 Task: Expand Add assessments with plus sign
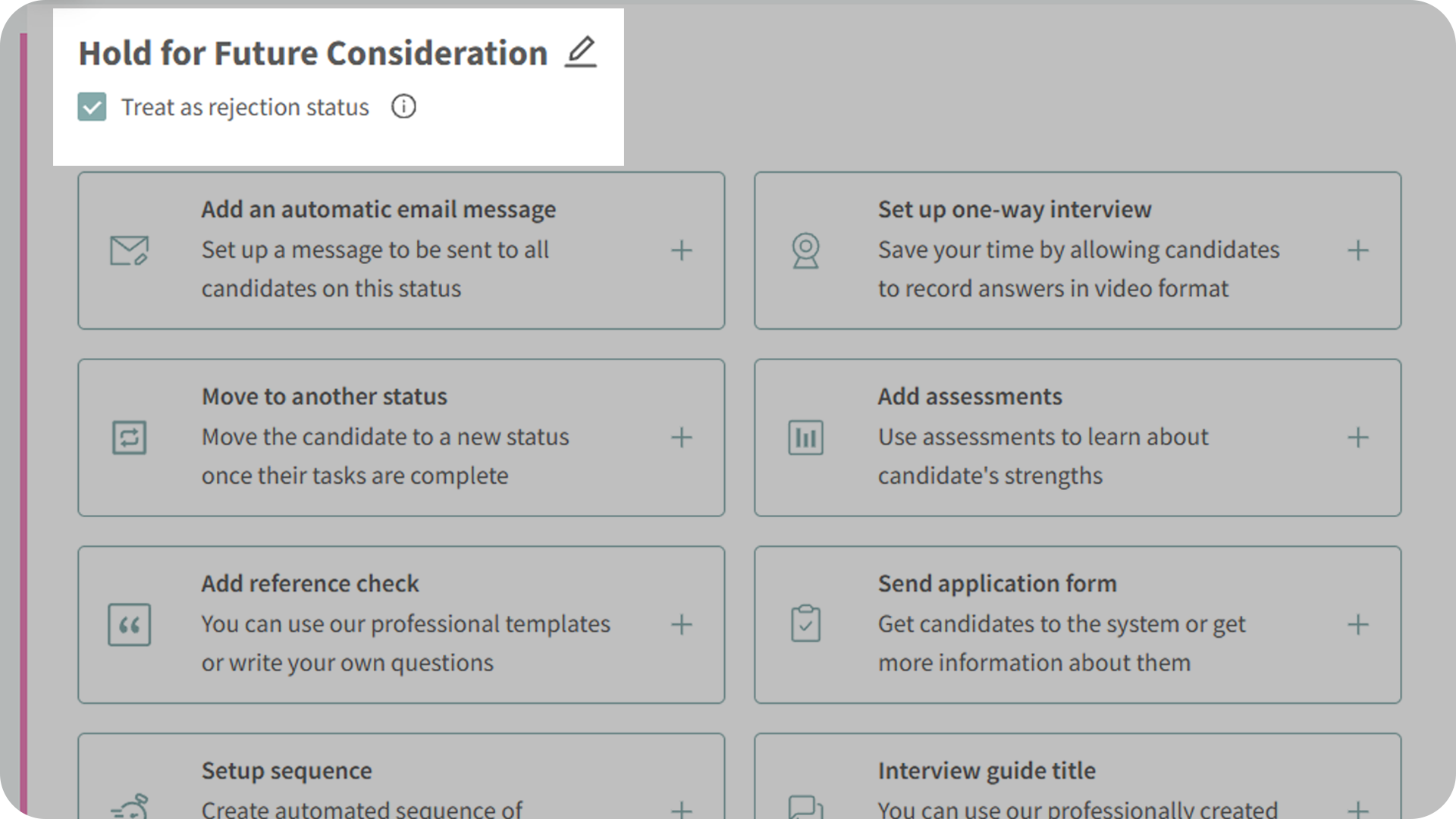point(1358,438)
